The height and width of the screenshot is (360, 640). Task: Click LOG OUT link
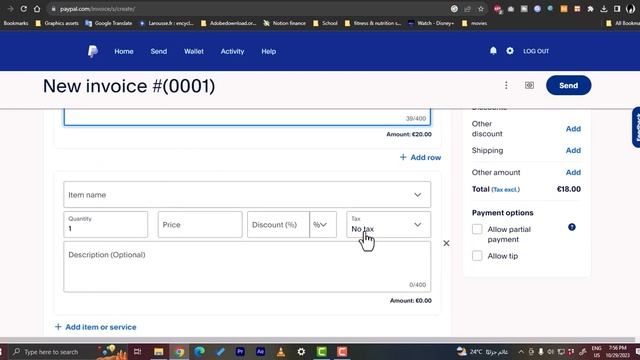coord(536,51)
